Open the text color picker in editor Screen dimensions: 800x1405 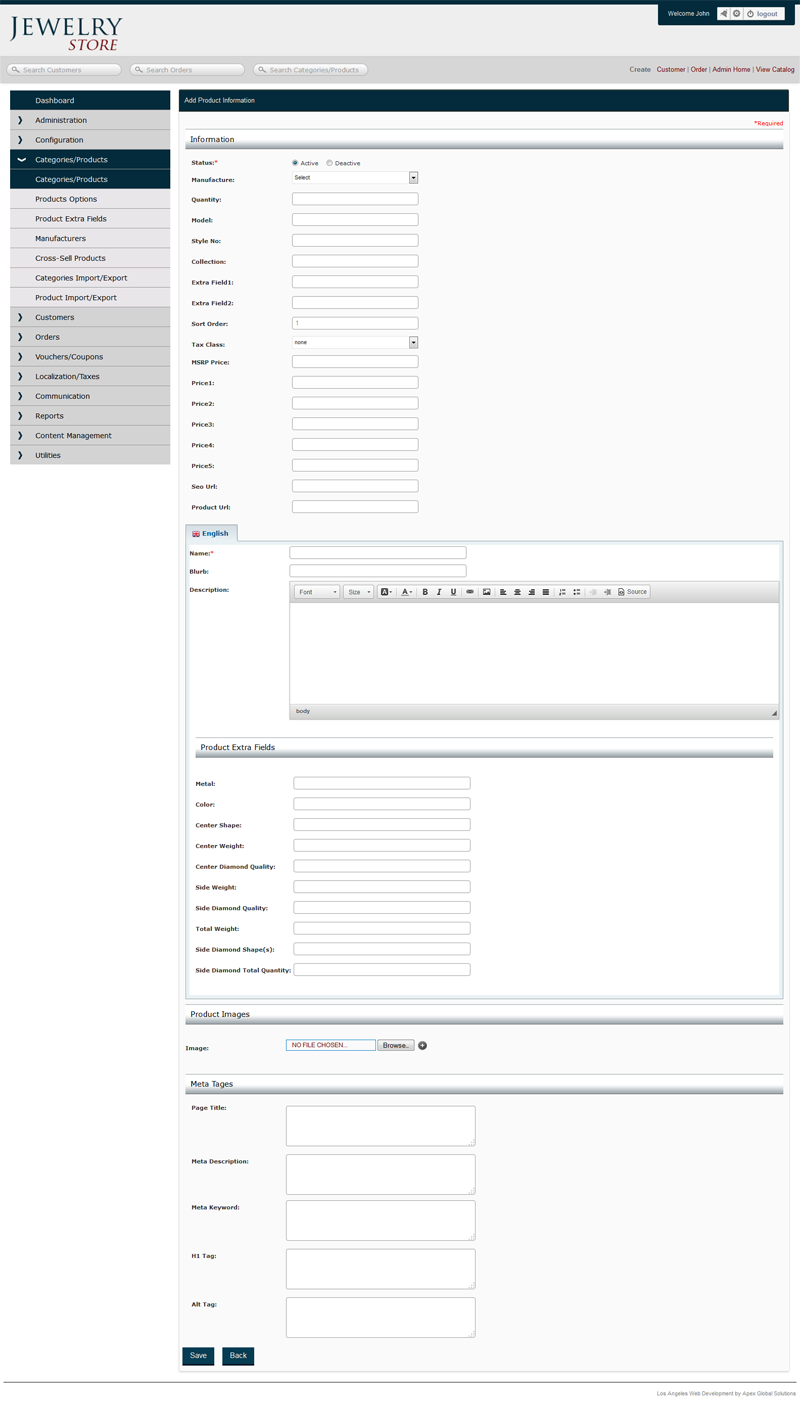tap(406, 592)
